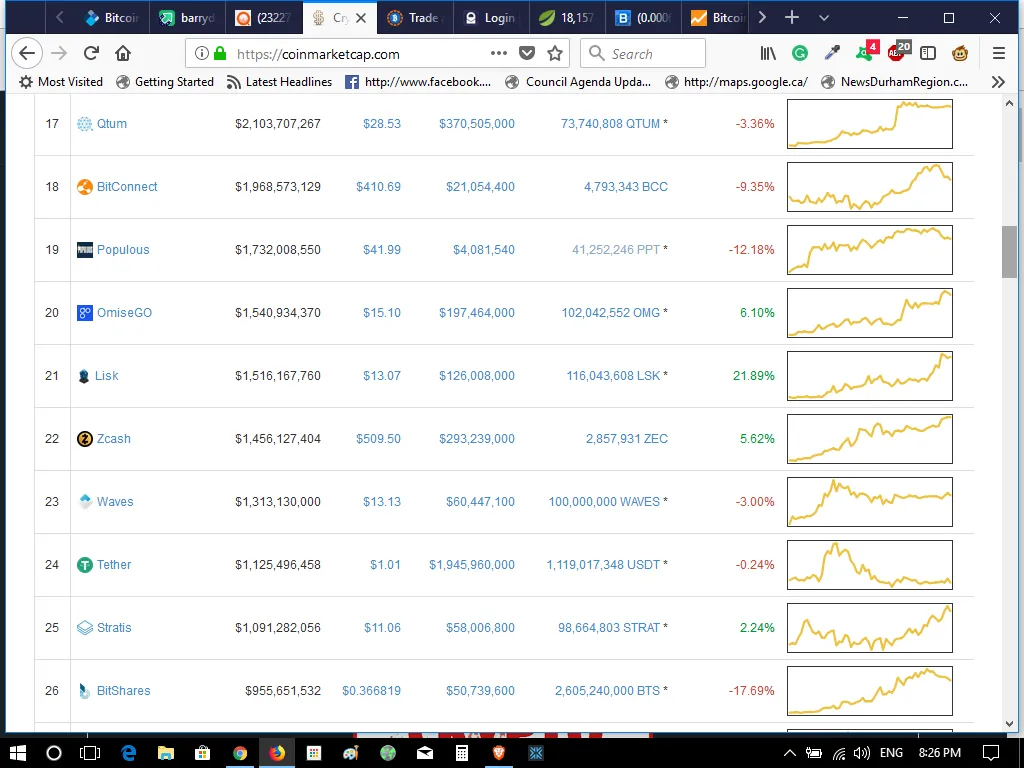Switch to the Trade tab
Image resolution: width=1024 pixels, height=768 pixels.
click(x=415, y=18)
